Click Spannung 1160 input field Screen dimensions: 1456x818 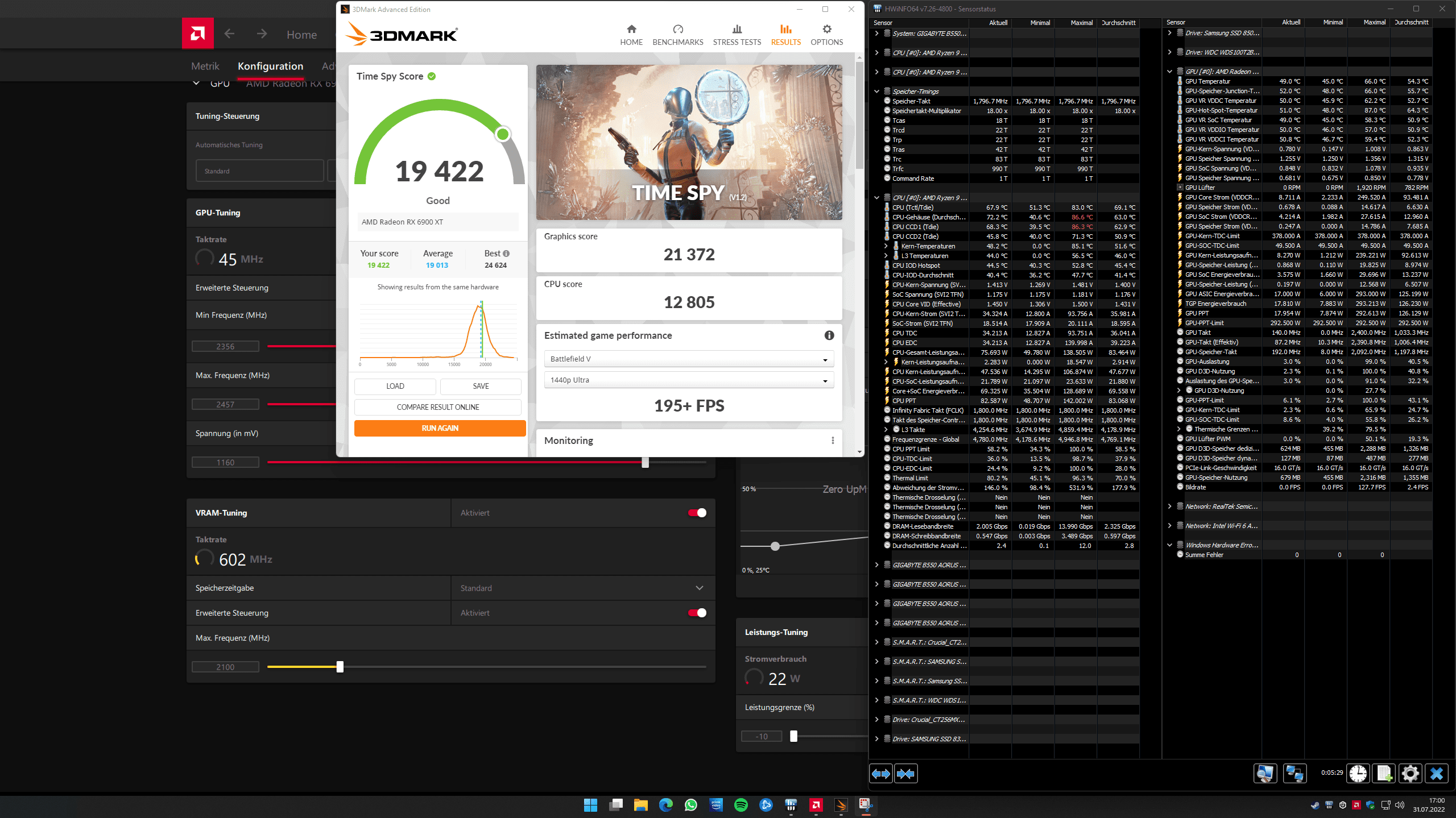[x=225, y=462]
